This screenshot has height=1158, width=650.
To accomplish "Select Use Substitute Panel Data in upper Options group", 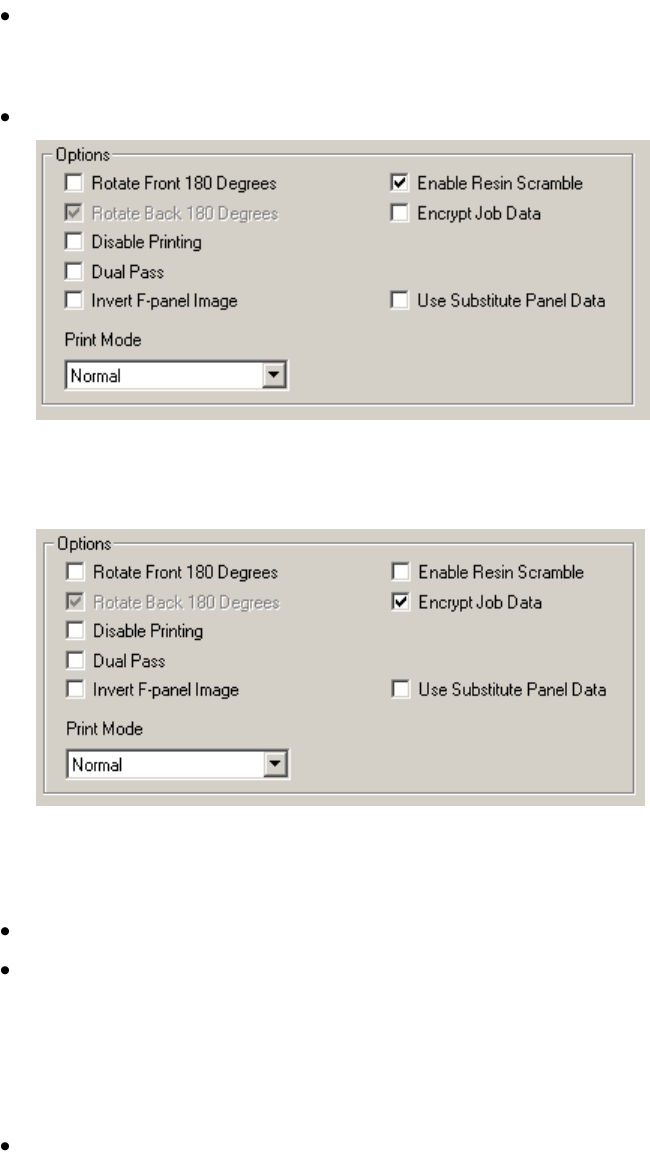I will click(x=399, y=301).
